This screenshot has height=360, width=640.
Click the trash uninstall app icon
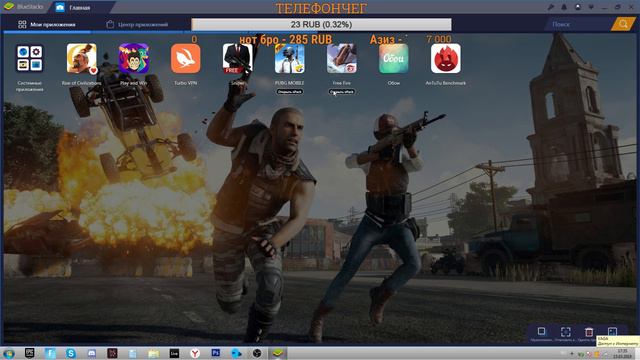(x=589, y=331)
